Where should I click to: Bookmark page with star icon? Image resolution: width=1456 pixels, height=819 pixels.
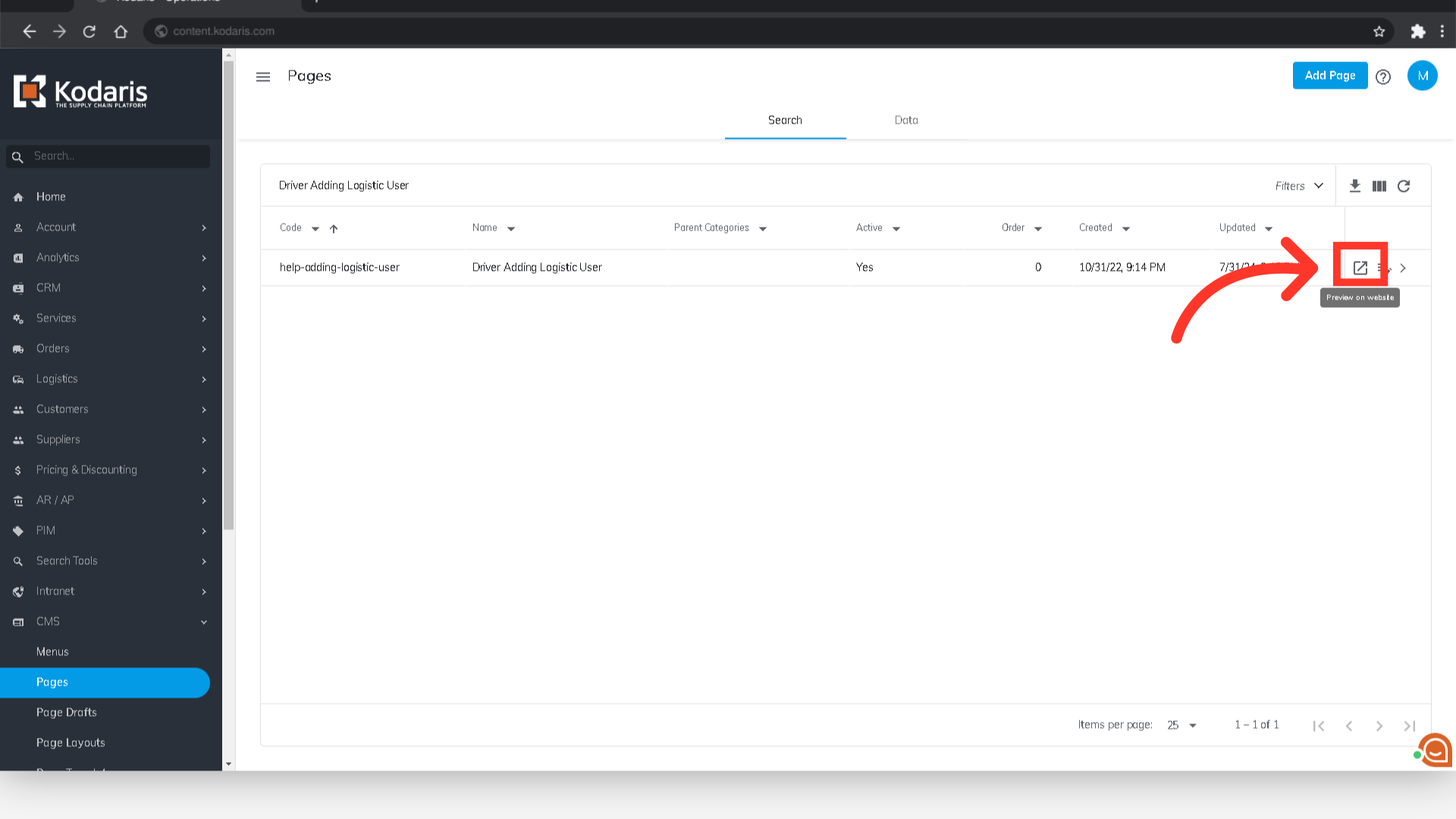tap(1379, 31)
